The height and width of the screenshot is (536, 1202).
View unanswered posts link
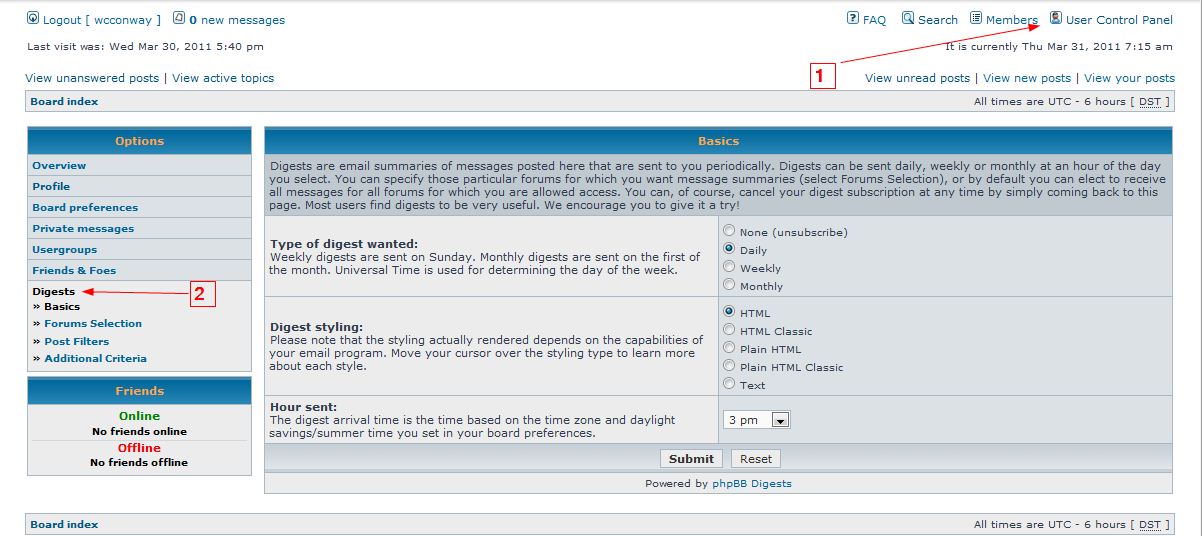tap(92, 78)
